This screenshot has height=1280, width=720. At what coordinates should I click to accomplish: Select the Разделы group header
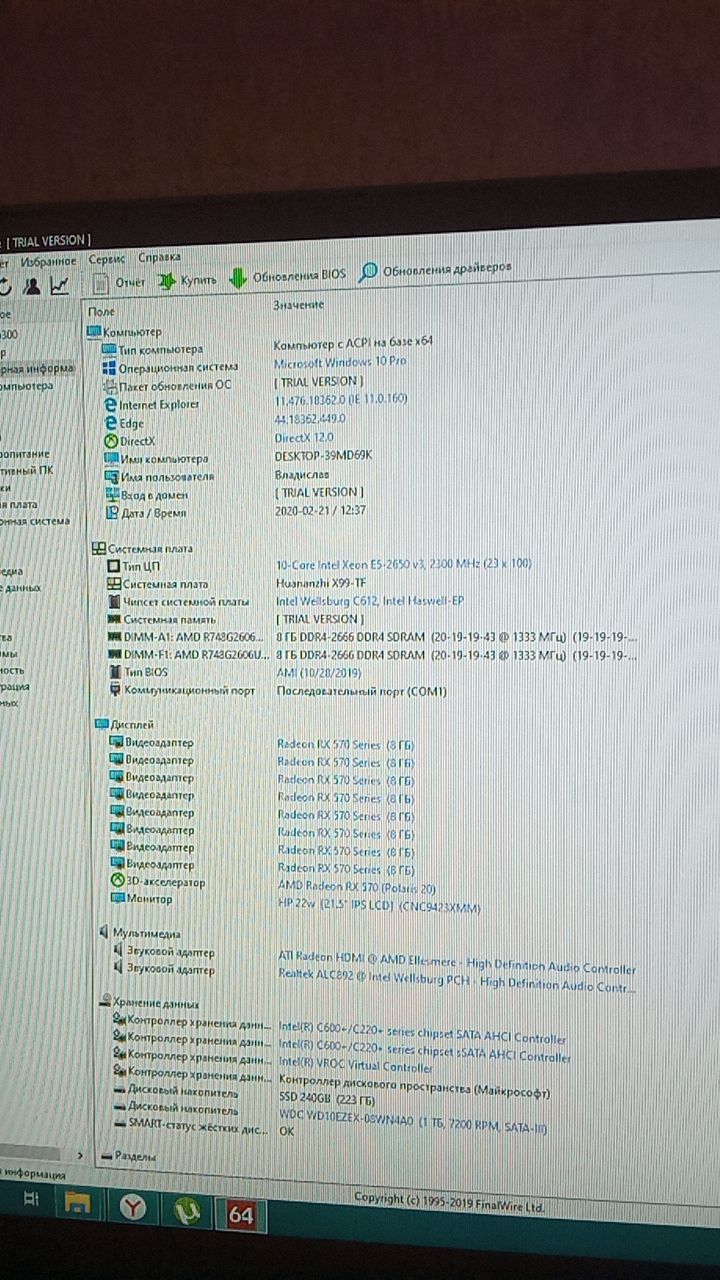129,1157
